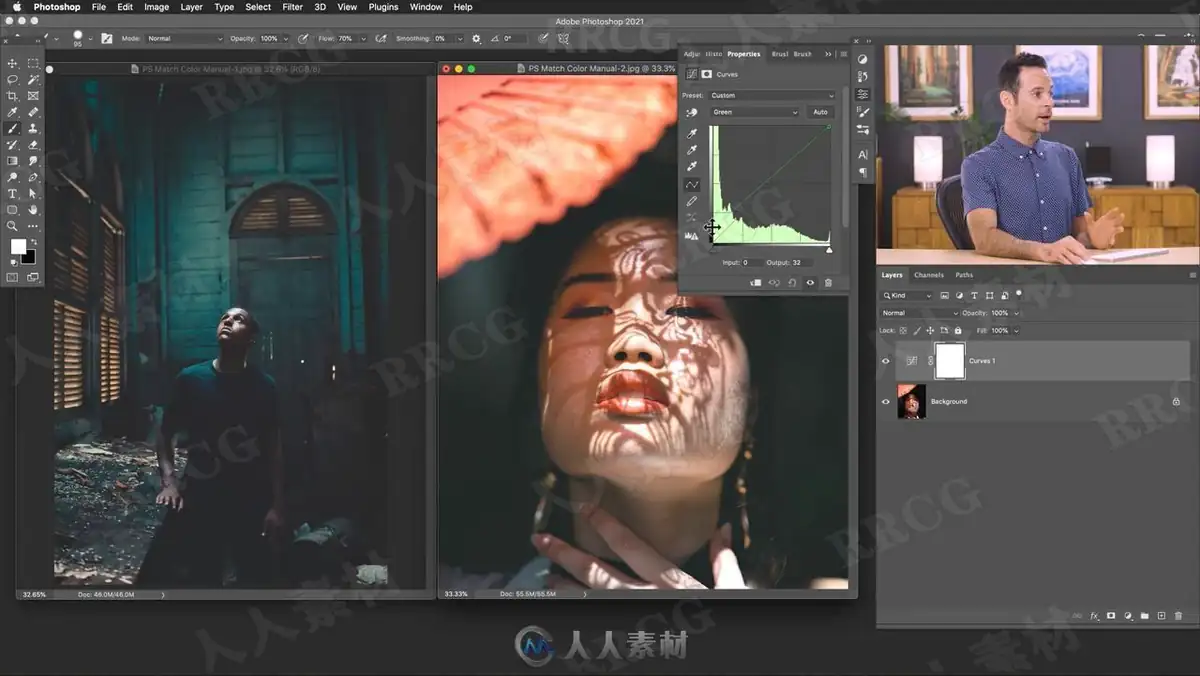Click the foreground color swatch
The image size is (1200, 676).
tap(18, 247)
